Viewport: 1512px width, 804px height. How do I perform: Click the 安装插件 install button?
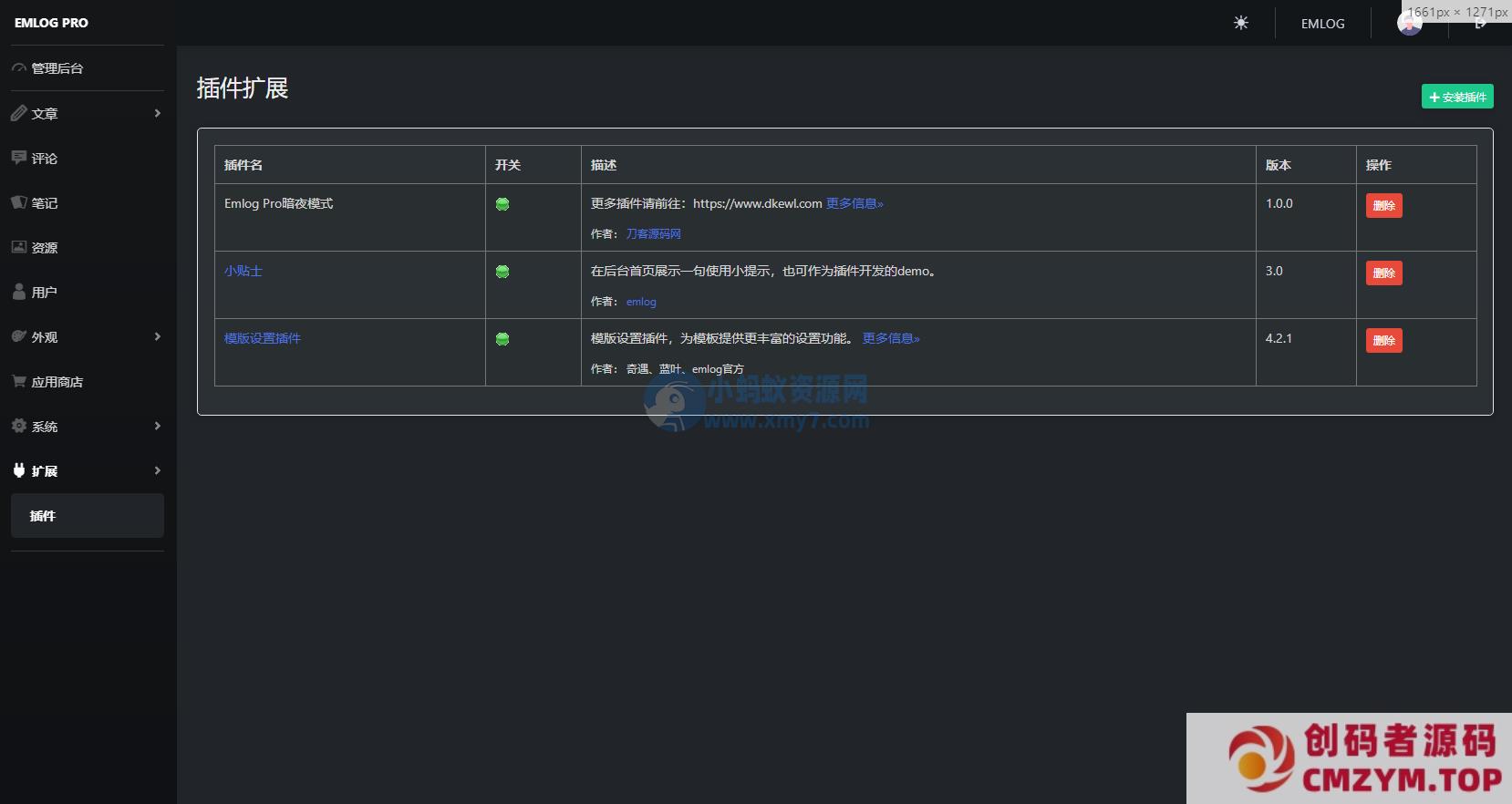click(x=1456, y=97)
